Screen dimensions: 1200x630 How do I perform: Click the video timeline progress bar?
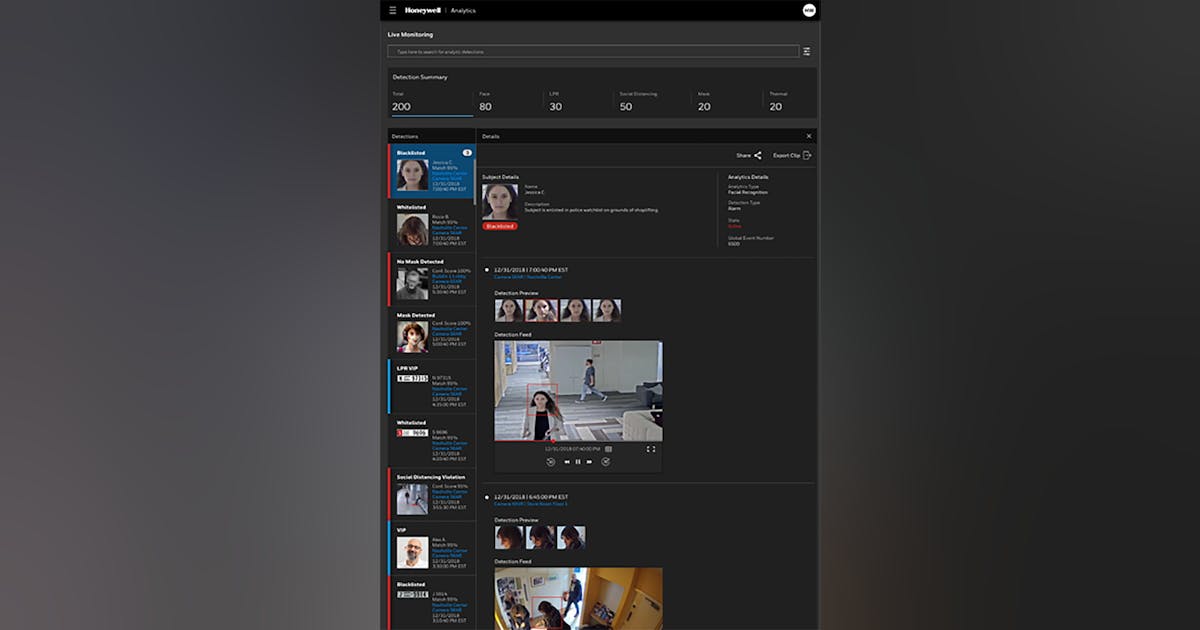point(575,443)
